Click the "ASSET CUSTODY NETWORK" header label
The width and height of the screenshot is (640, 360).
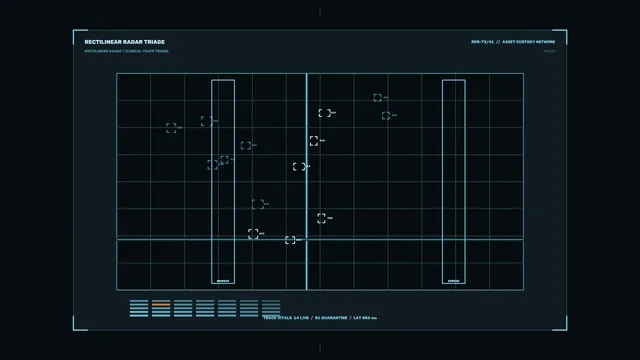click(529, 42)
